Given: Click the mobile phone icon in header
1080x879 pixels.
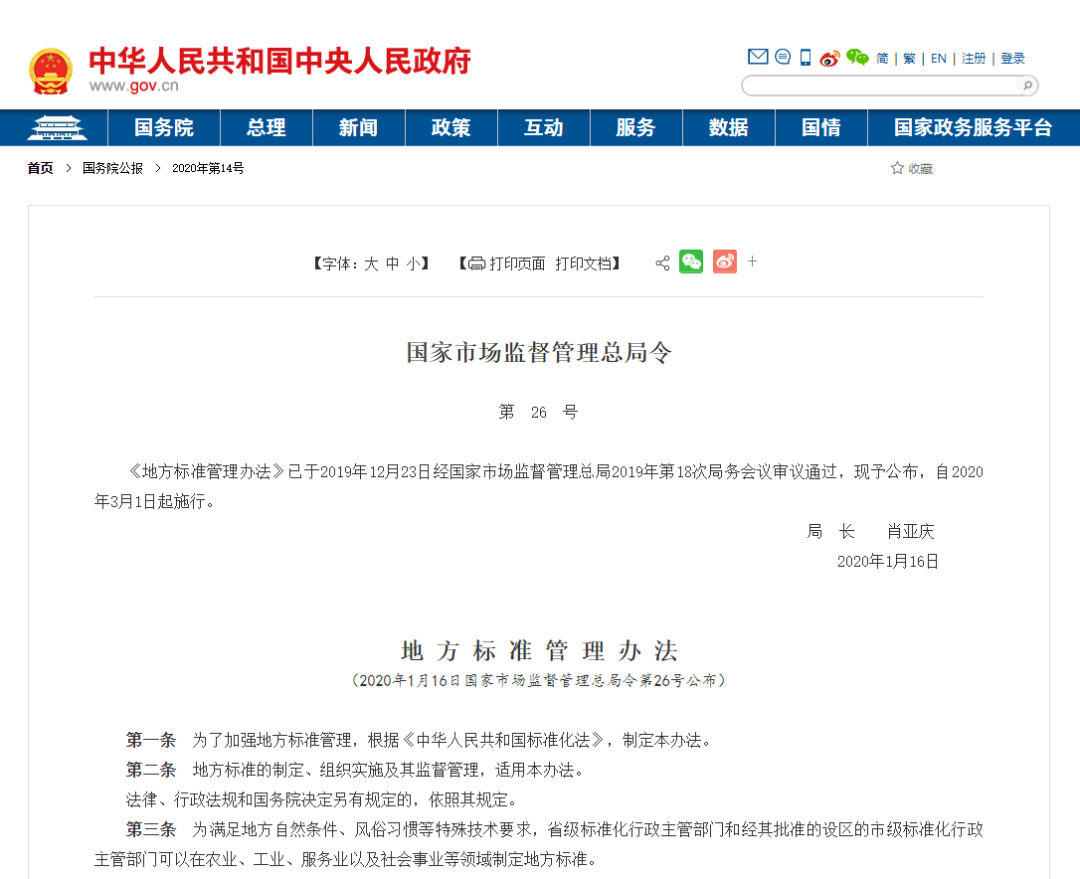Looking at the screenshot, I should pyautogui.click(x=805, y=57).
